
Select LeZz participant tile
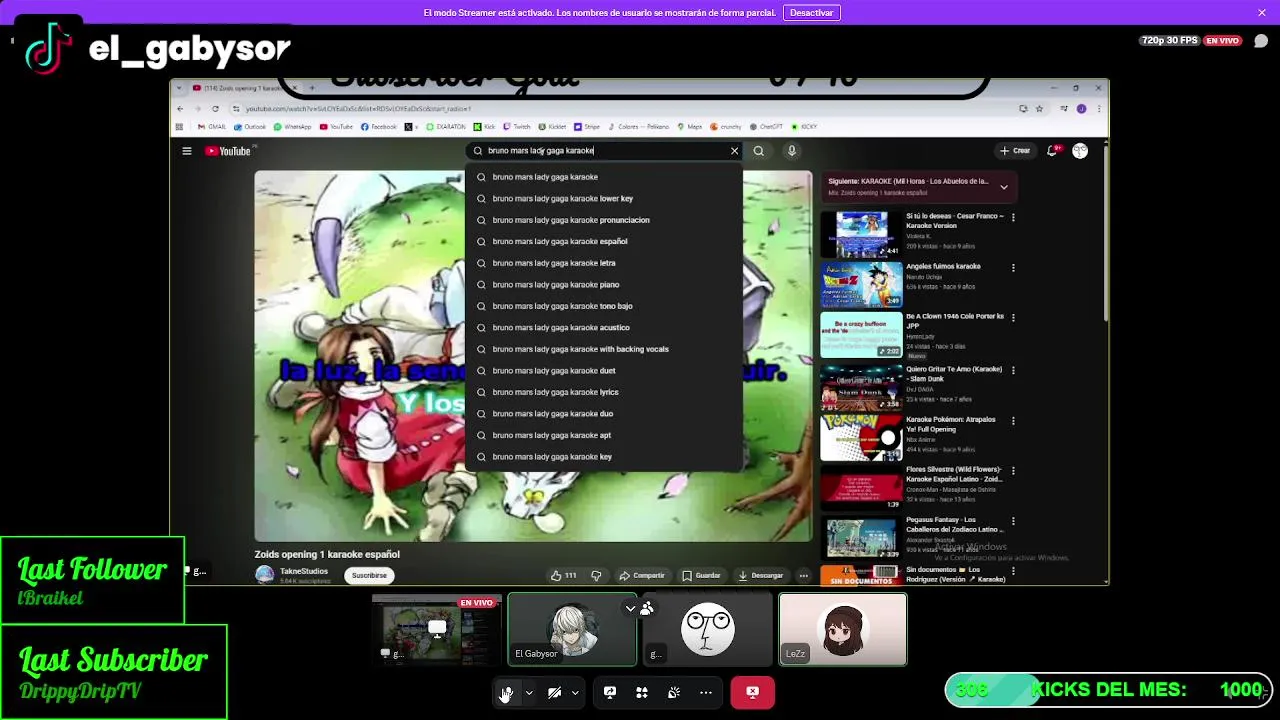[x=843, y=629]
